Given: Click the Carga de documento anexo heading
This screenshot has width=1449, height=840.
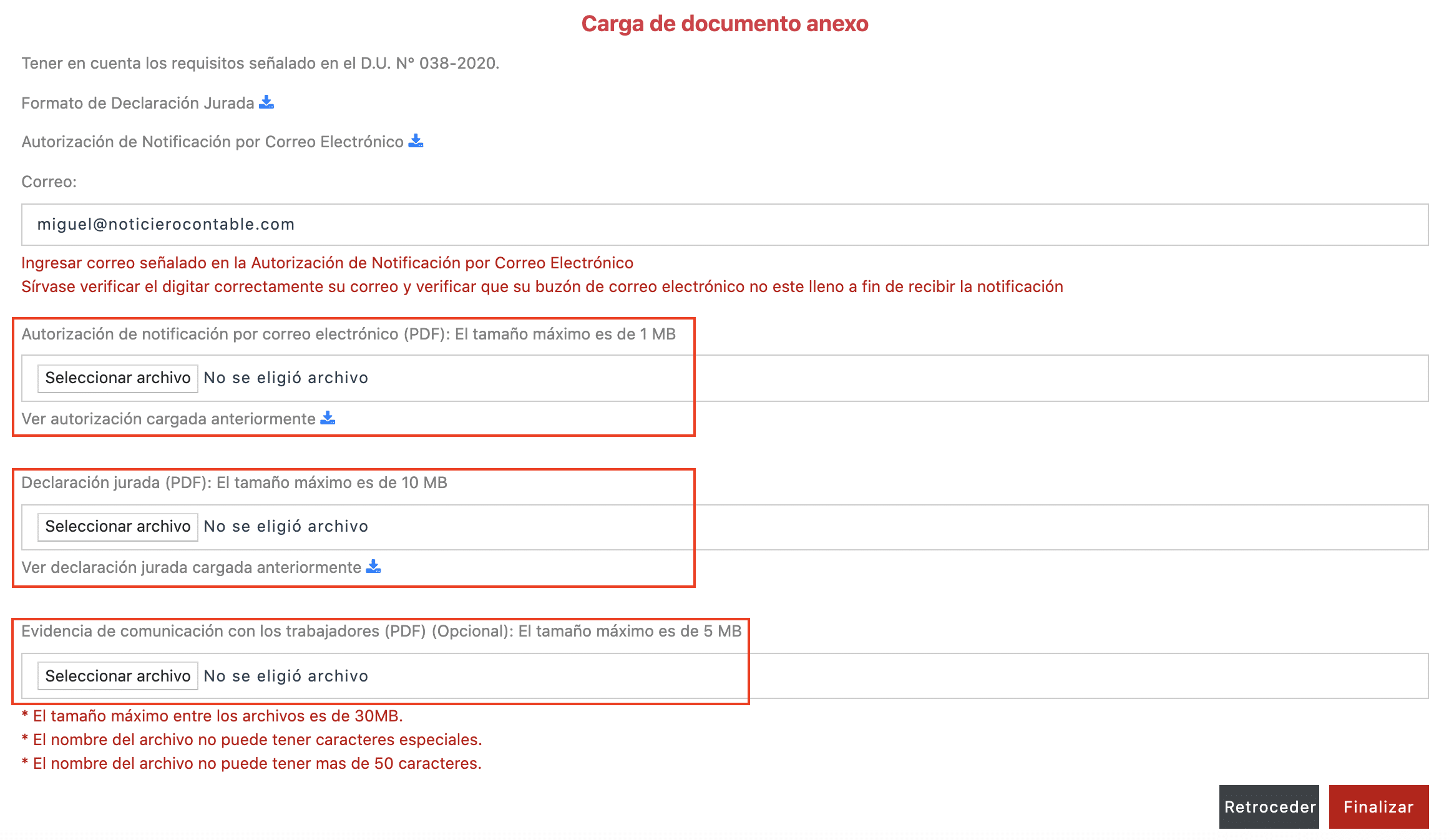Looking at the screenshot, I should pyautogui.click(x=724, y=24).
